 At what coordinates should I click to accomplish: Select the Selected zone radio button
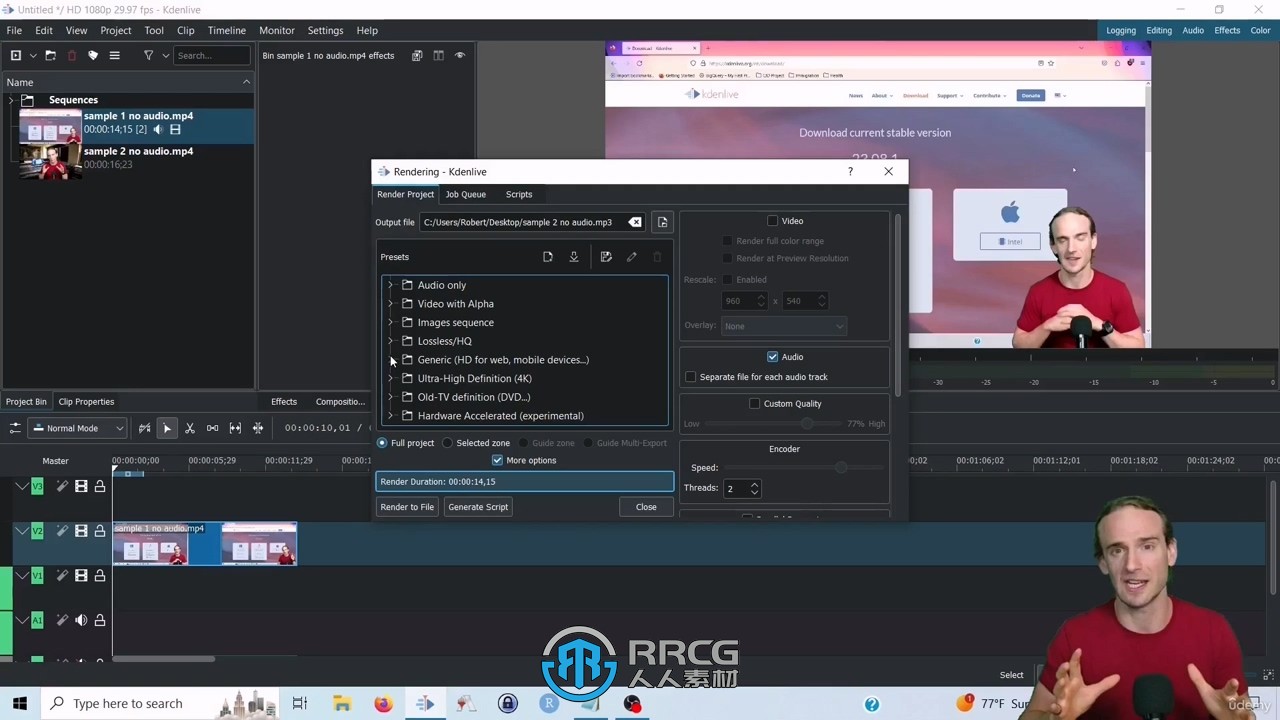pos(447,443)
